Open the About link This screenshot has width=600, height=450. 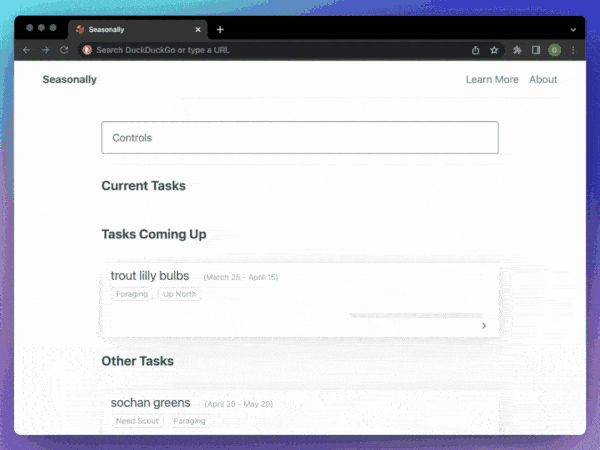[543, 80]
